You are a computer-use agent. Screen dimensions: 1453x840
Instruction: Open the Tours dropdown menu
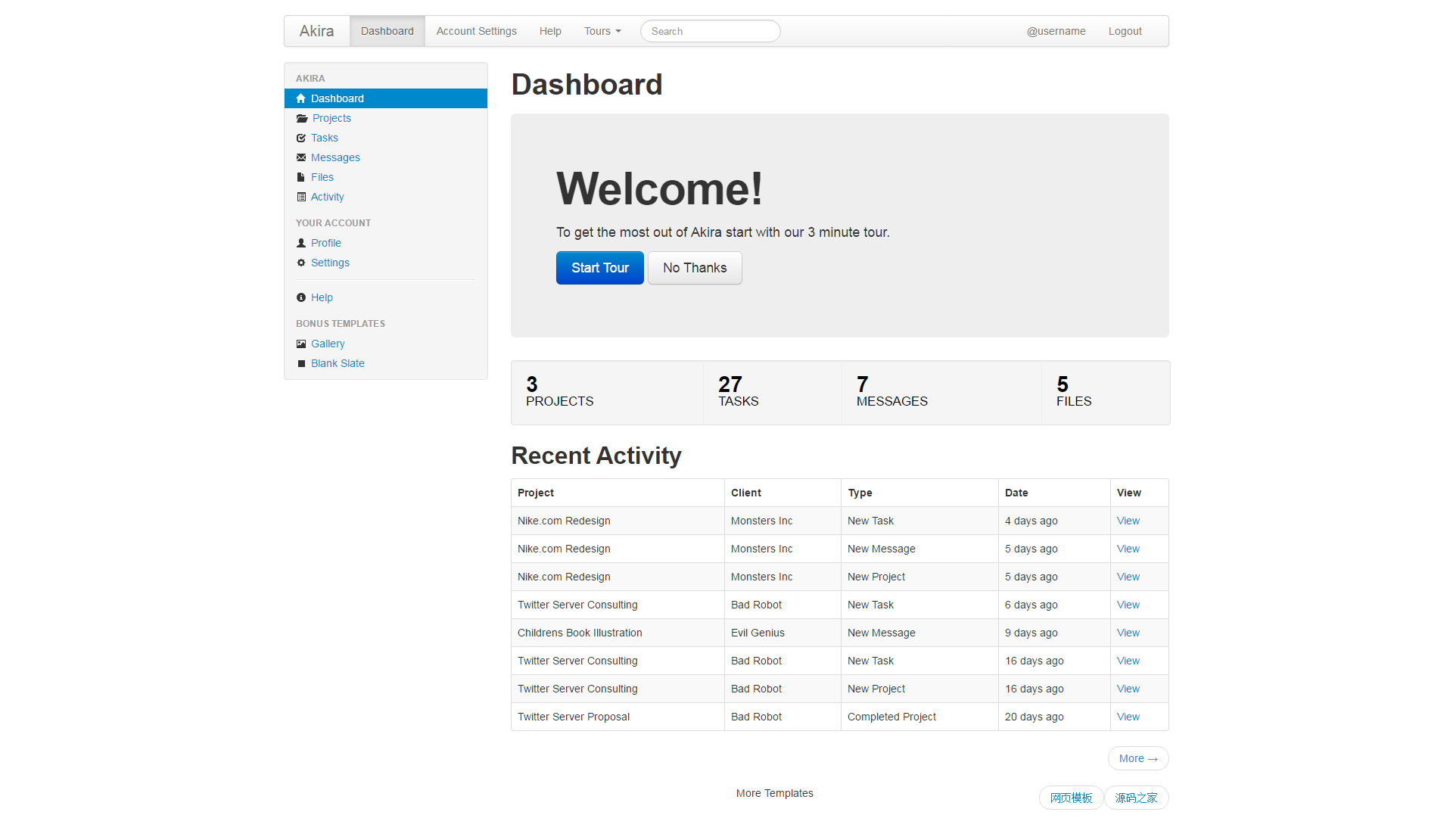point(602,31)
